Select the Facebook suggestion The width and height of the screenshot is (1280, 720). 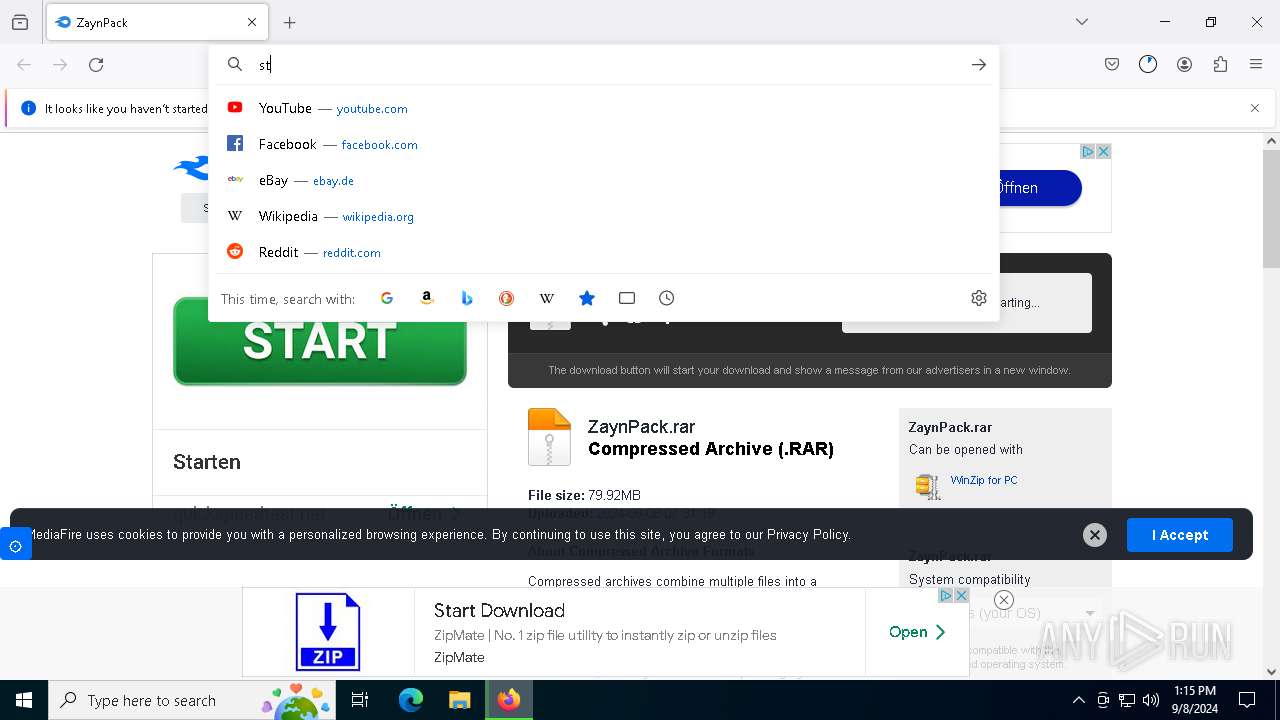tap(604, 144)
